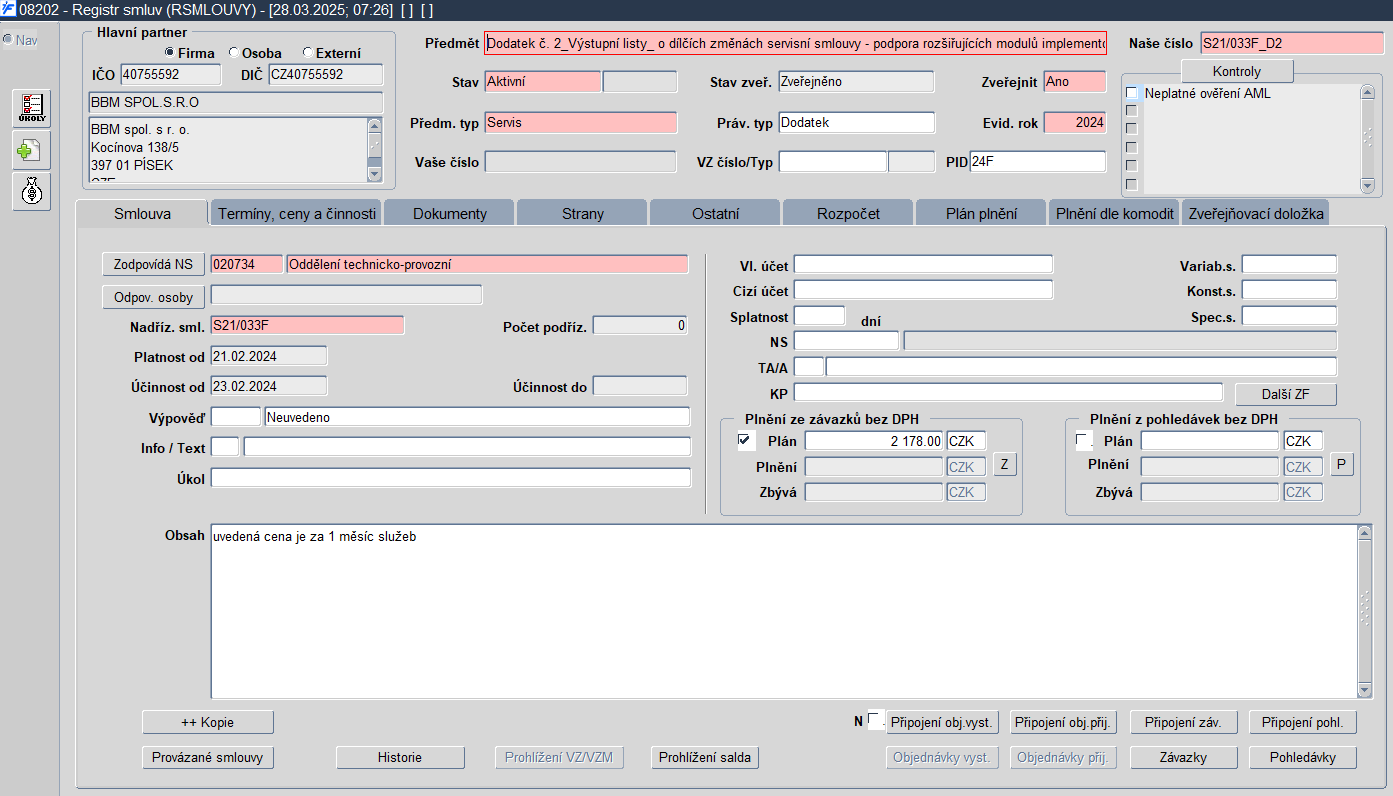Click the Platnost od date field
Screen dimensions: 1393x796
pos(269,356)
